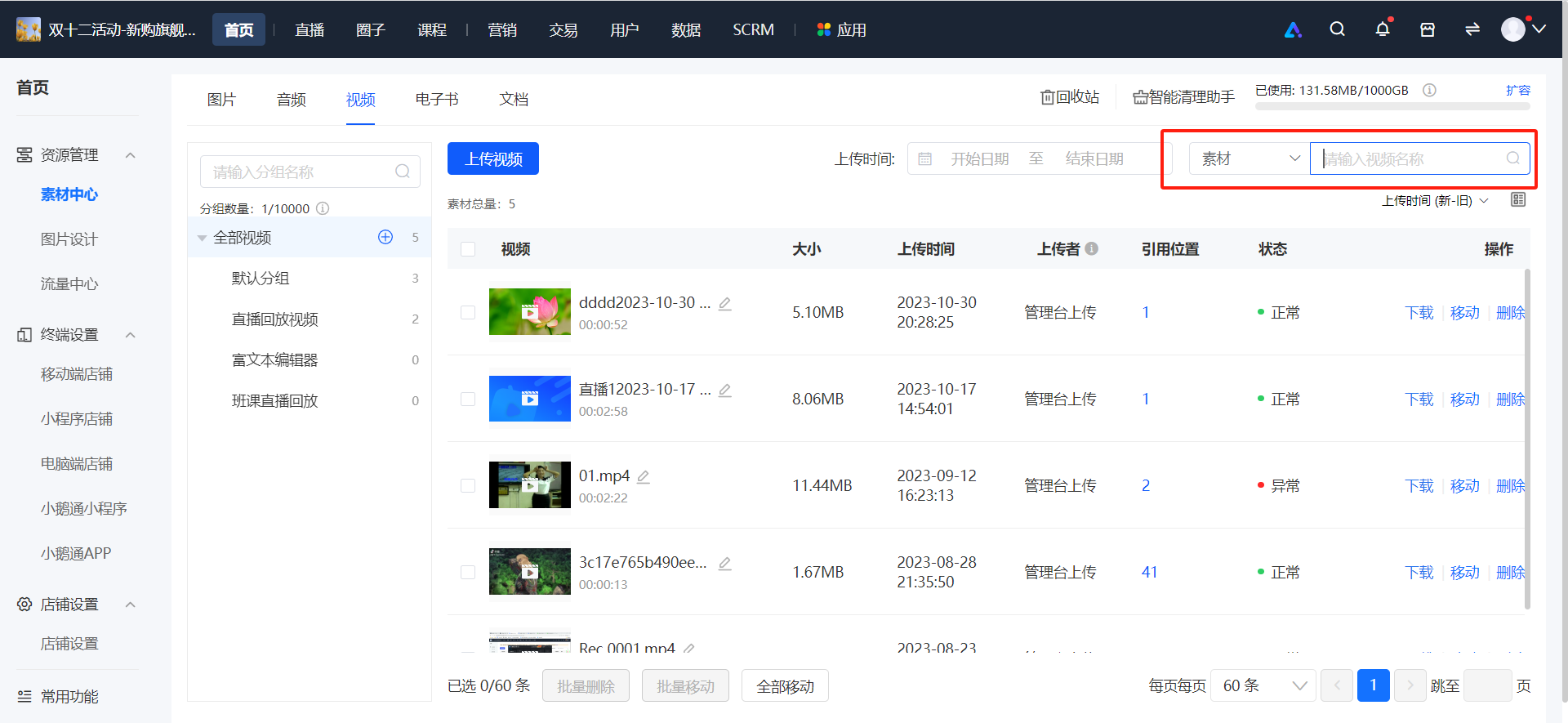Click 上传视频 button
The image size is (1568, 723).
tap(493, 158)
